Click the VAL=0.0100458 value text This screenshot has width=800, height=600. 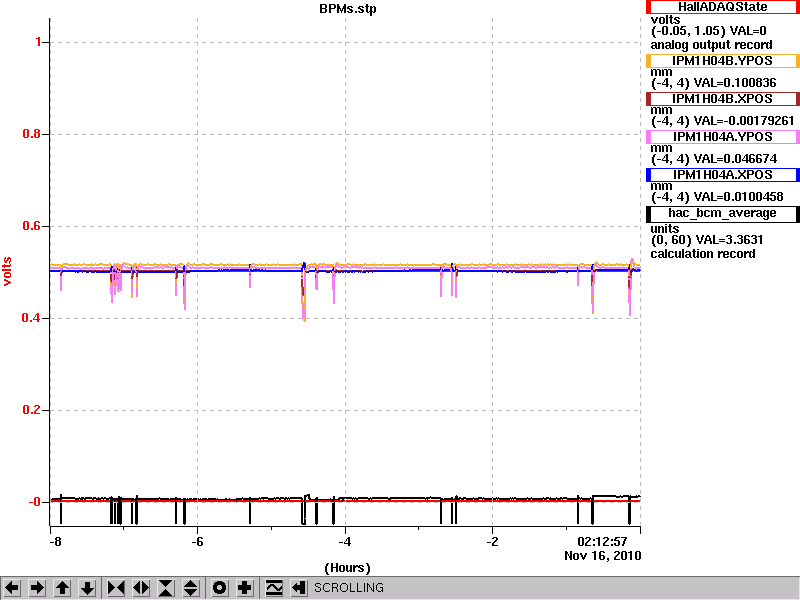(x=738, y=197)
